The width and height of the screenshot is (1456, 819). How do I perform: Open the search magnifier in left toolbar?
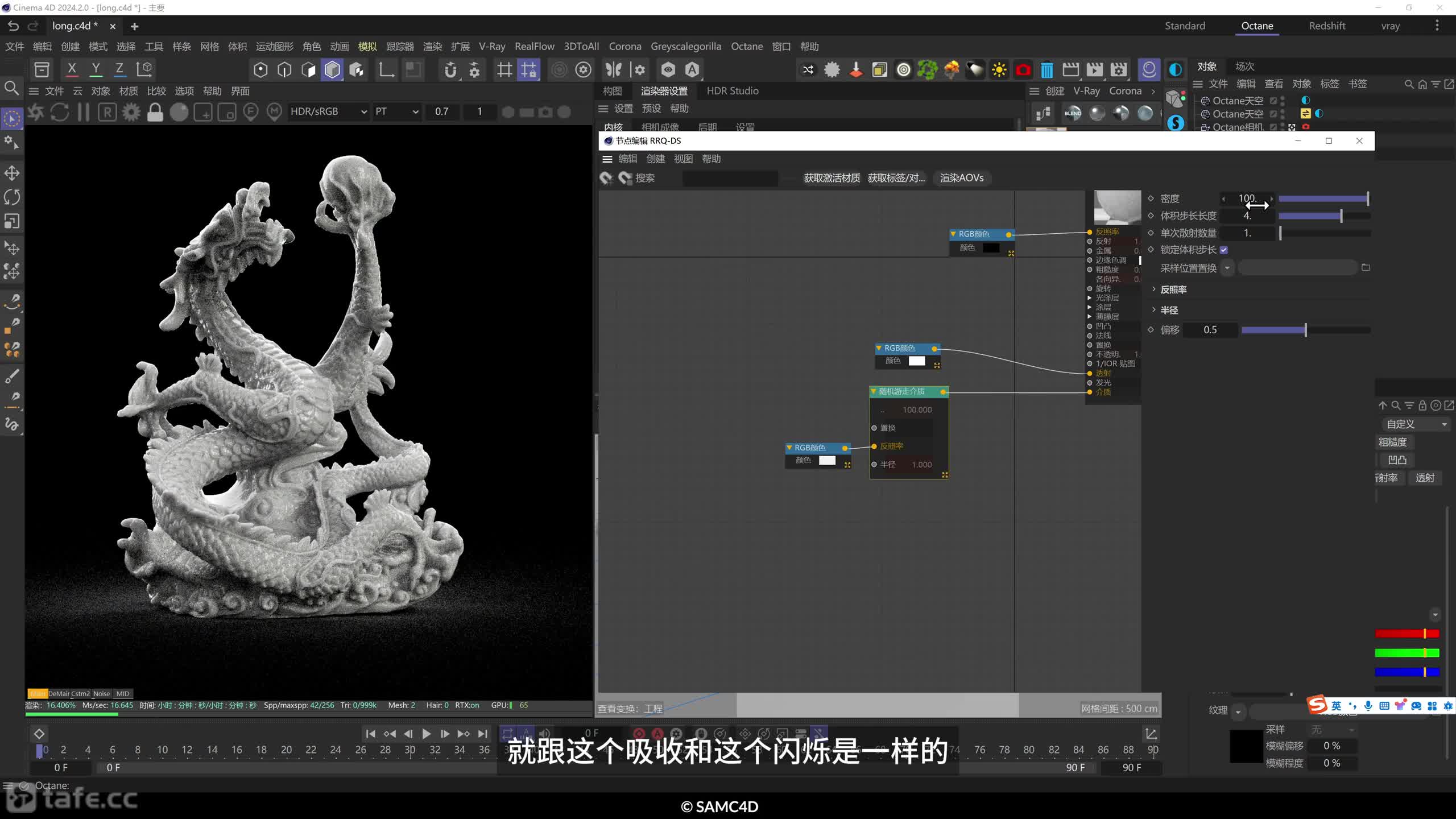(x=11, y=88)
